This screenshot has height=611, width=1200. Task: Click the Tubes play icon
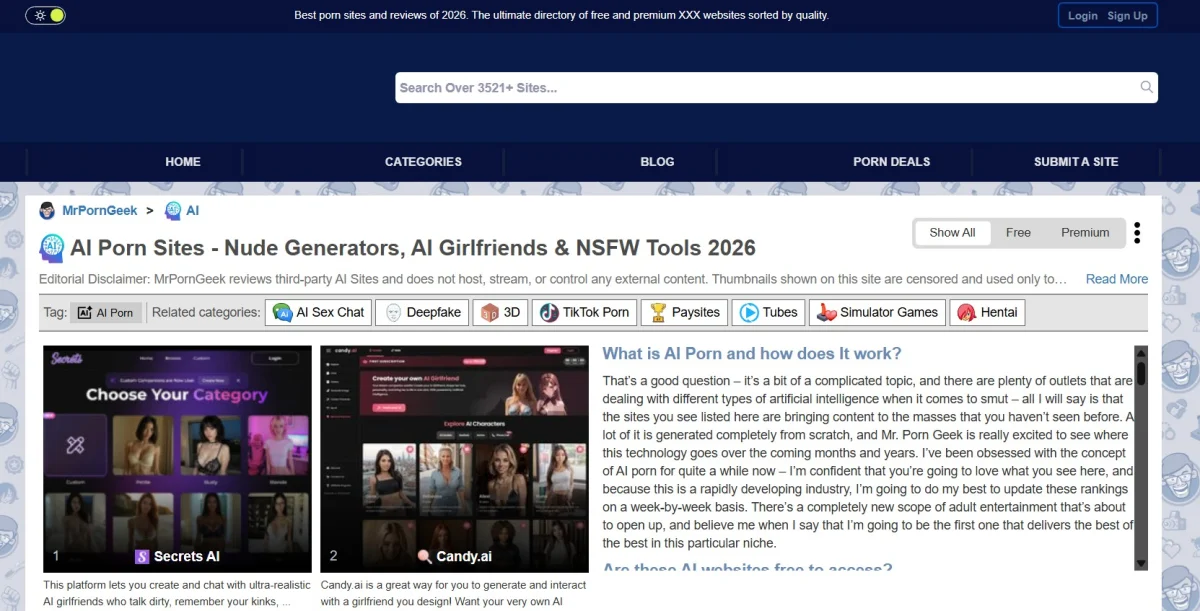click(x=749, y=312)
